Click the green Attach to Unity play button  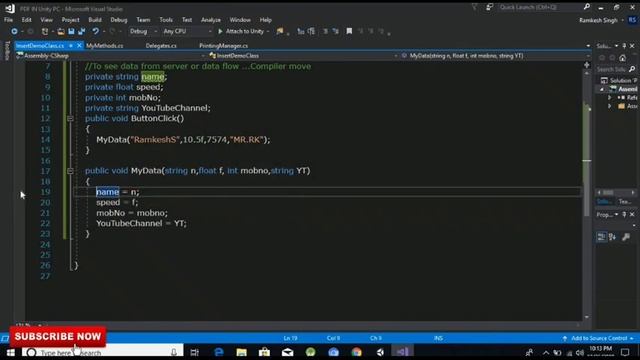tap(220, 31)
